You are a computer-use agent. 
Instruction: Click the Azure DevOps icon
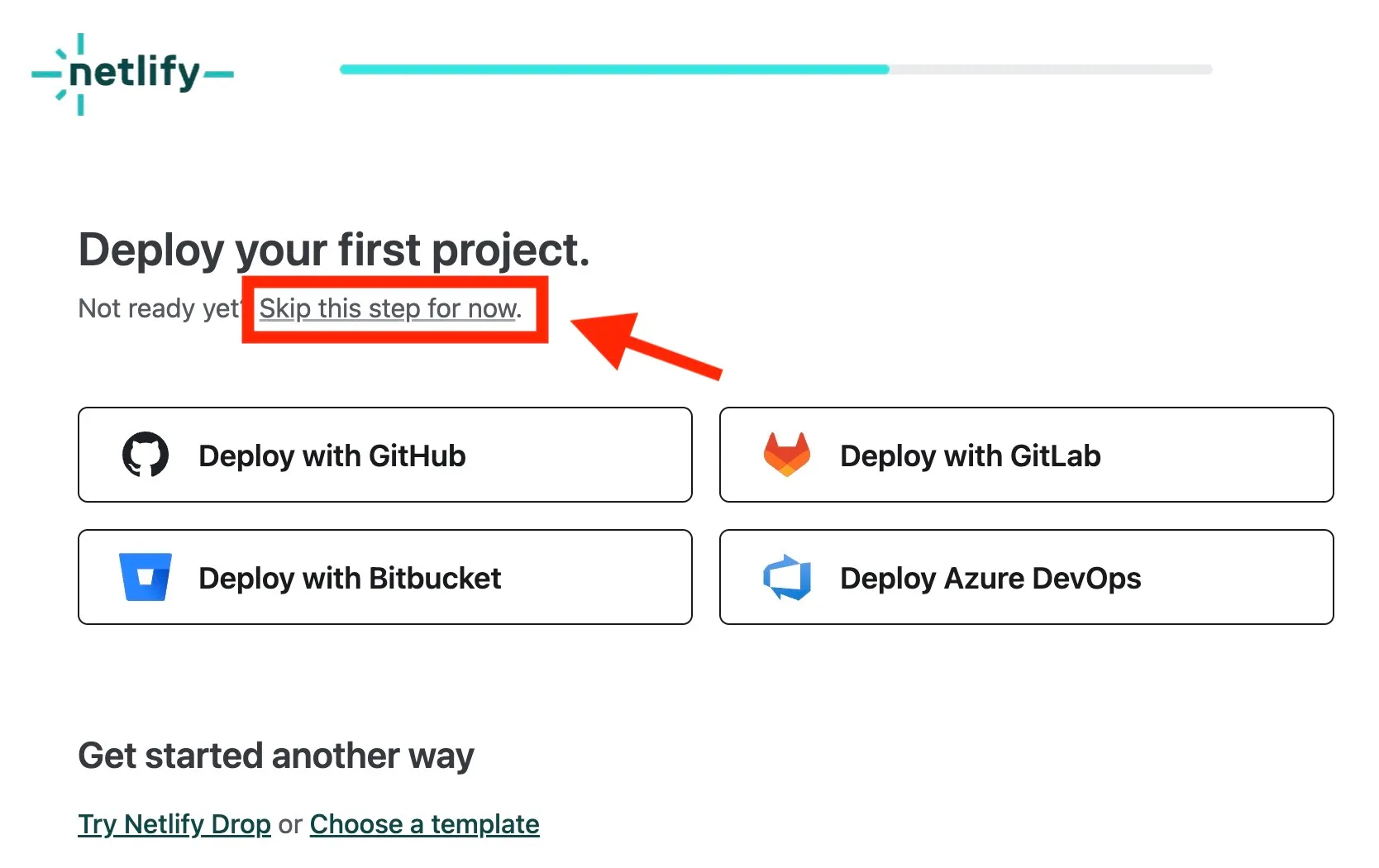pyautogui.click(x=787, y=577)
